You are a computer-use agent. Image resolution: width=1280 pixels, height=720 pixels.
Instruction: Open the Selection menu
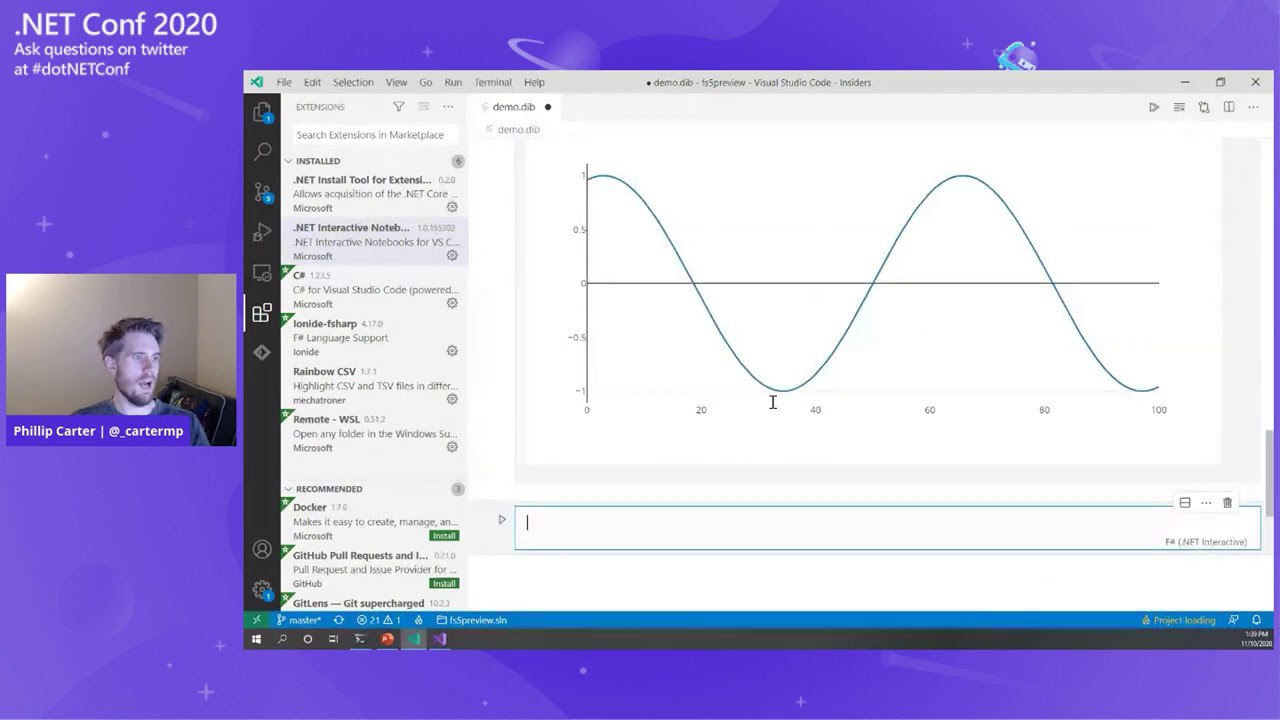coord(353,82)
